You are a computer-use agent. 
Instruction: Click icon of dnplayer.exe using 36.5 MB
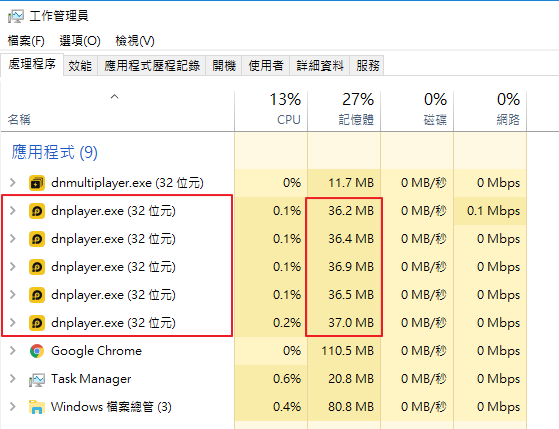[37, 295]
